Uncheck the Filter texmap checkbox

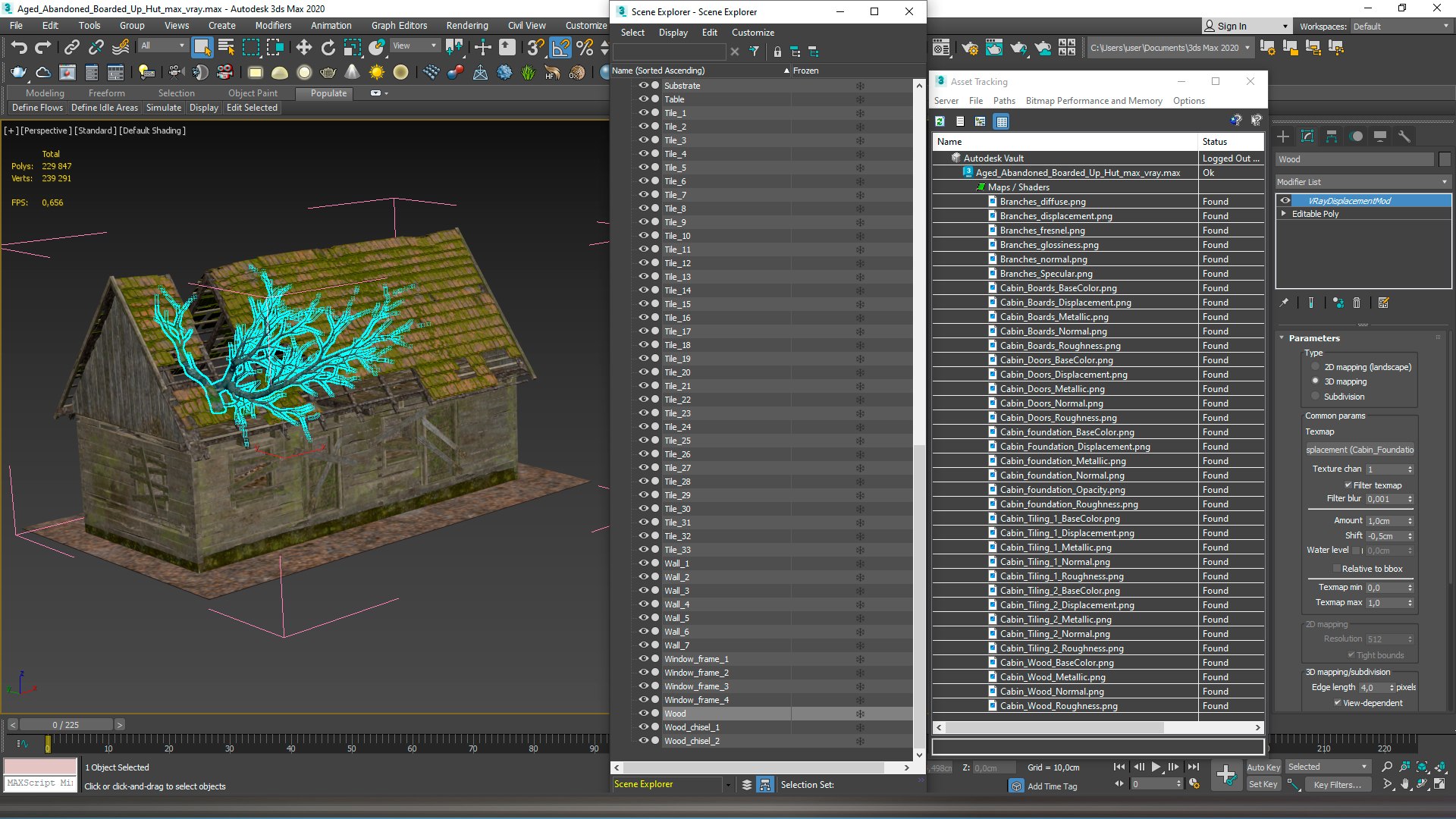tap(1348, 485)
